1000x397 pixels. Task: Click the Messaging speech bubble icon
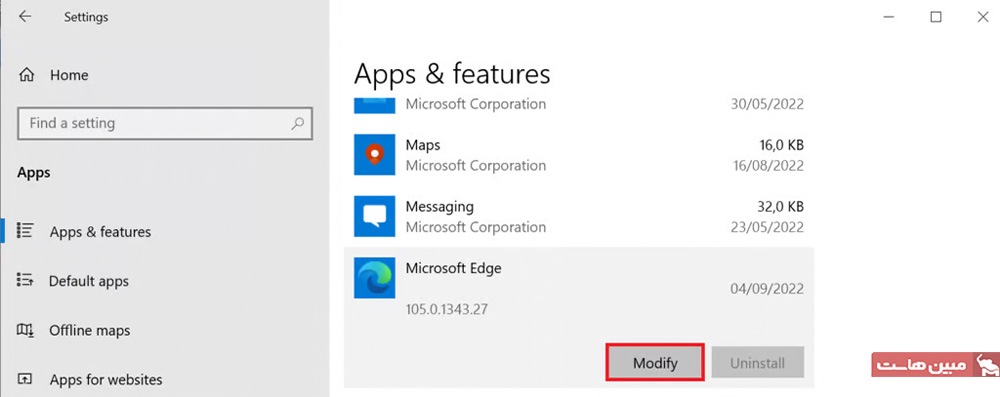click(x=374, y=216)
